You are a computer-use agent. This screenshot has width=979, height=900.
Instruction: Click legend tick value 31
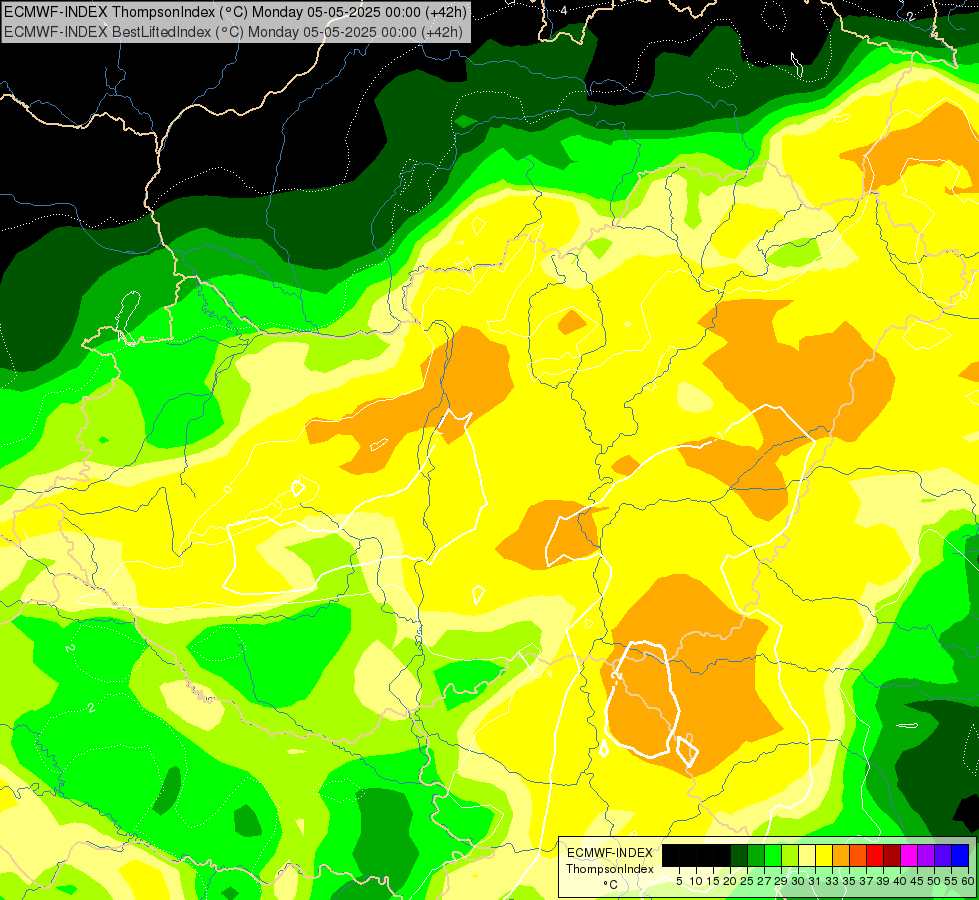(x=815, y=881)
